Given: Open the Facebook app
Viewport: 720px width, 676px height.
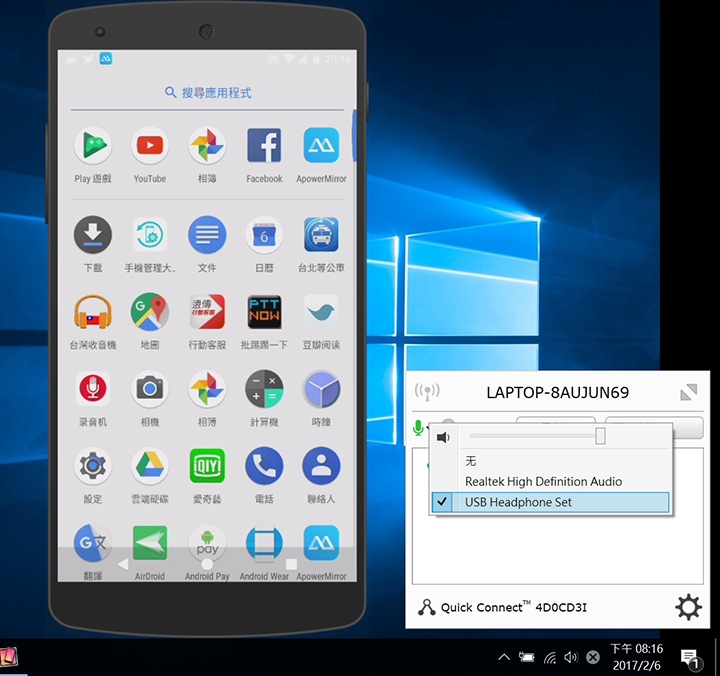Looking at the screenshot, I should (x=264, y=146).
